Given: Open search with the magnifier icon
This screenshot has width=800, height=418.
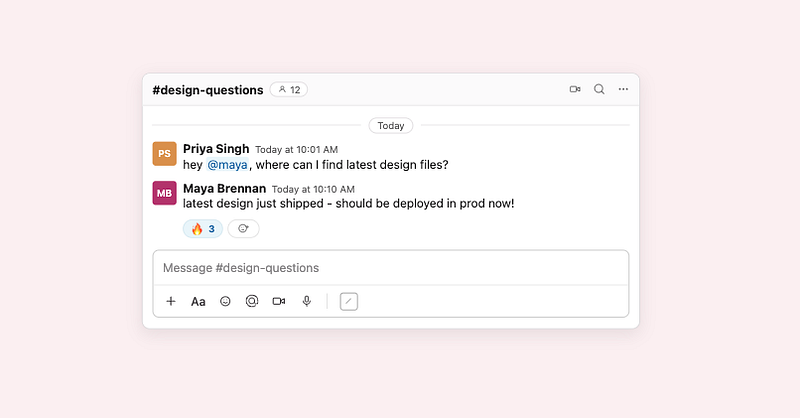Looking at the screenshot, I should [599, 89].
